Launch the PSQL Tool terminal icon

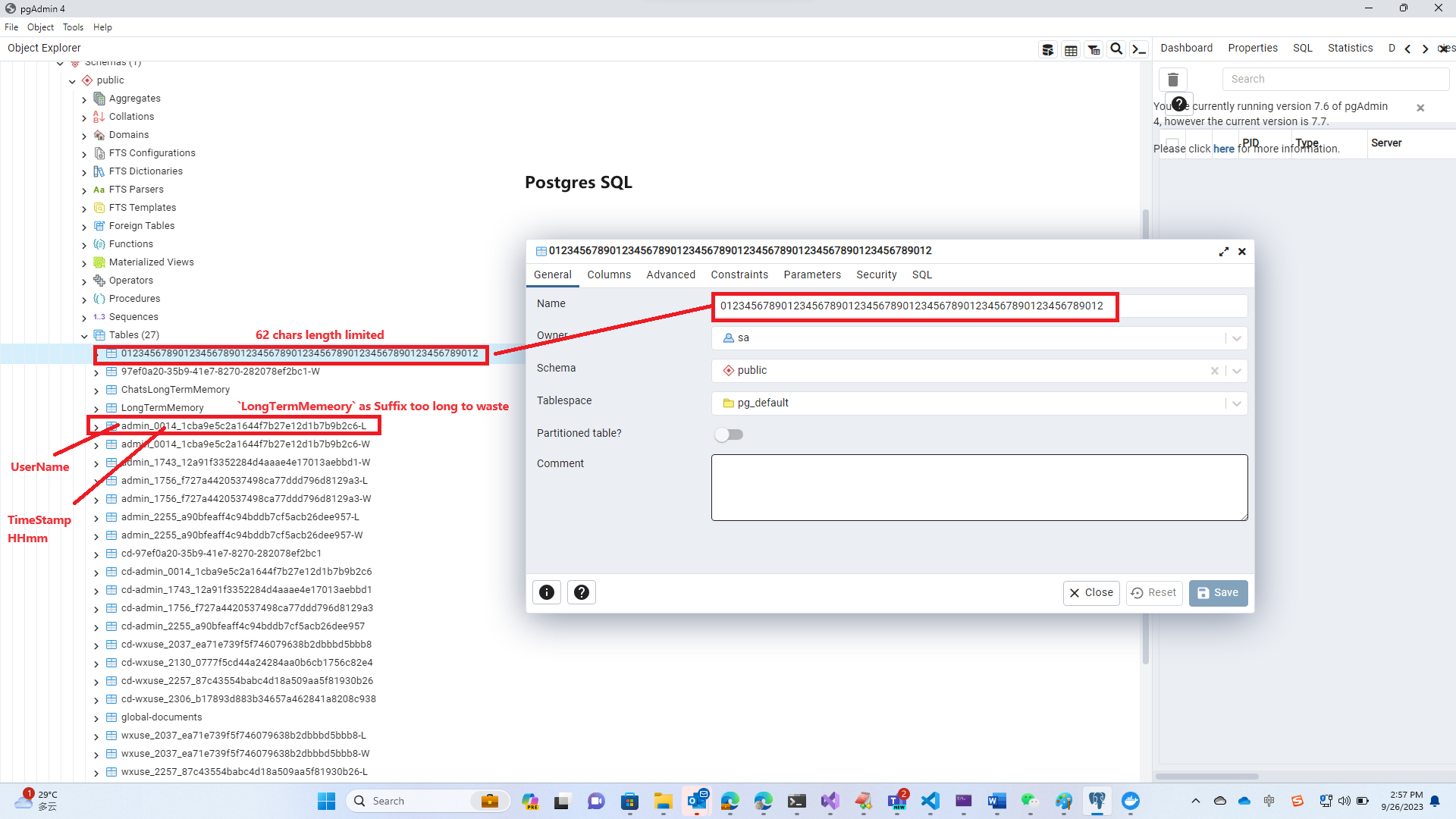(1139, 49)
